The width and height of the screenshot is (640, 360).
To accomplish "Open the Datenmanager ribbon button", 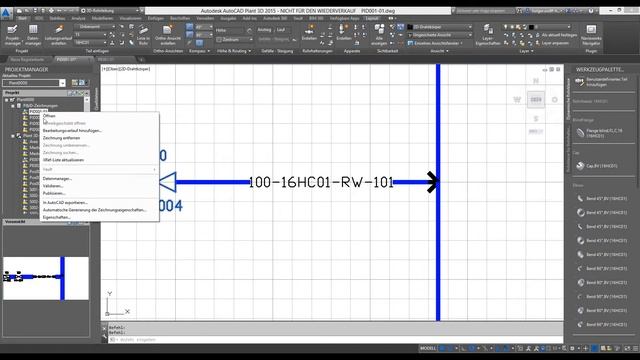I will pos(33,34).
